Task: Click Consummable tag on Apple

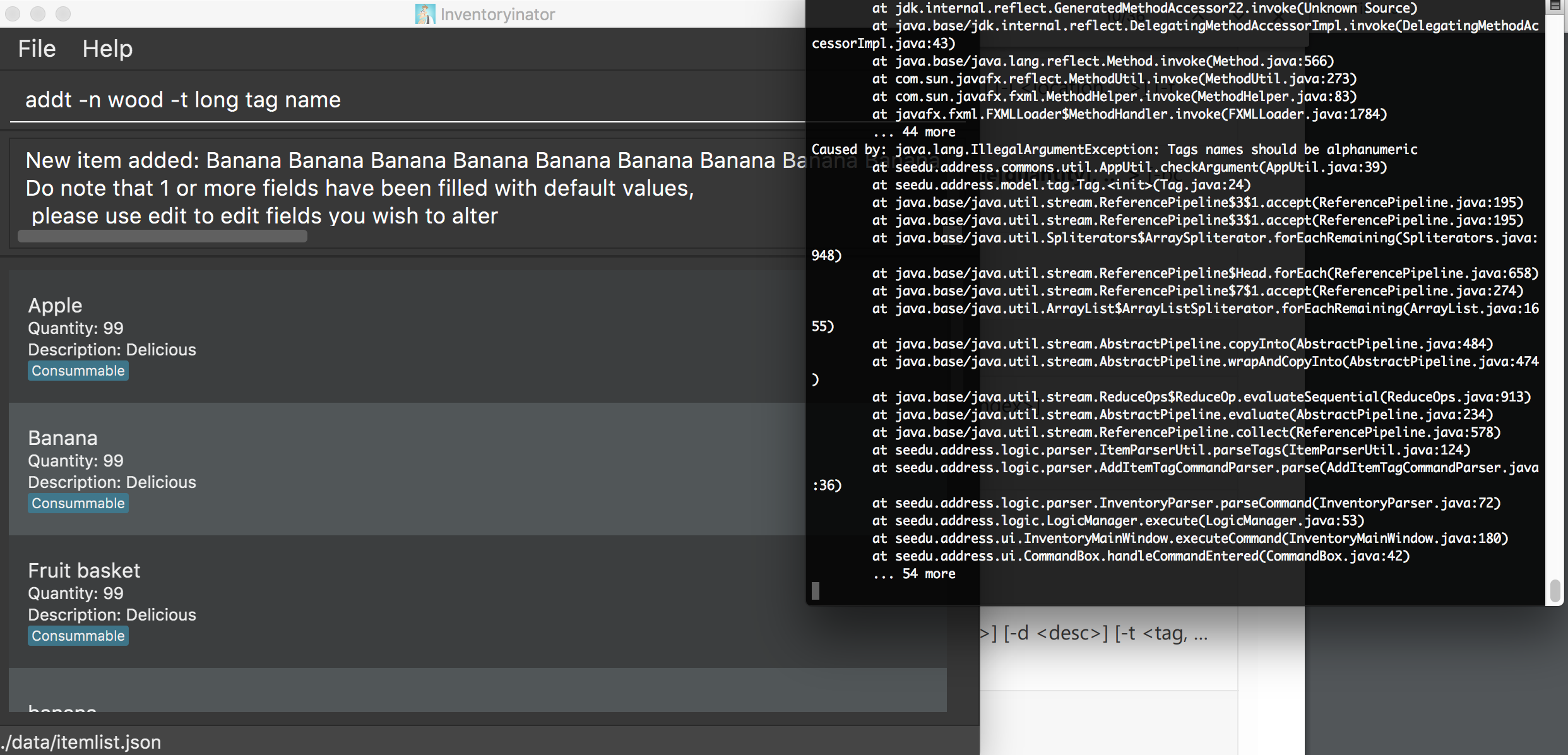Action: click(x=78, y=371)
